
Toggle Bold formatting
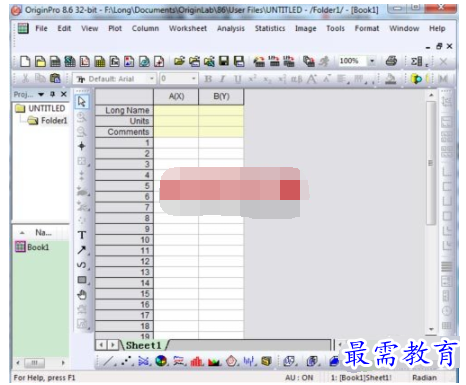[208, 79]
